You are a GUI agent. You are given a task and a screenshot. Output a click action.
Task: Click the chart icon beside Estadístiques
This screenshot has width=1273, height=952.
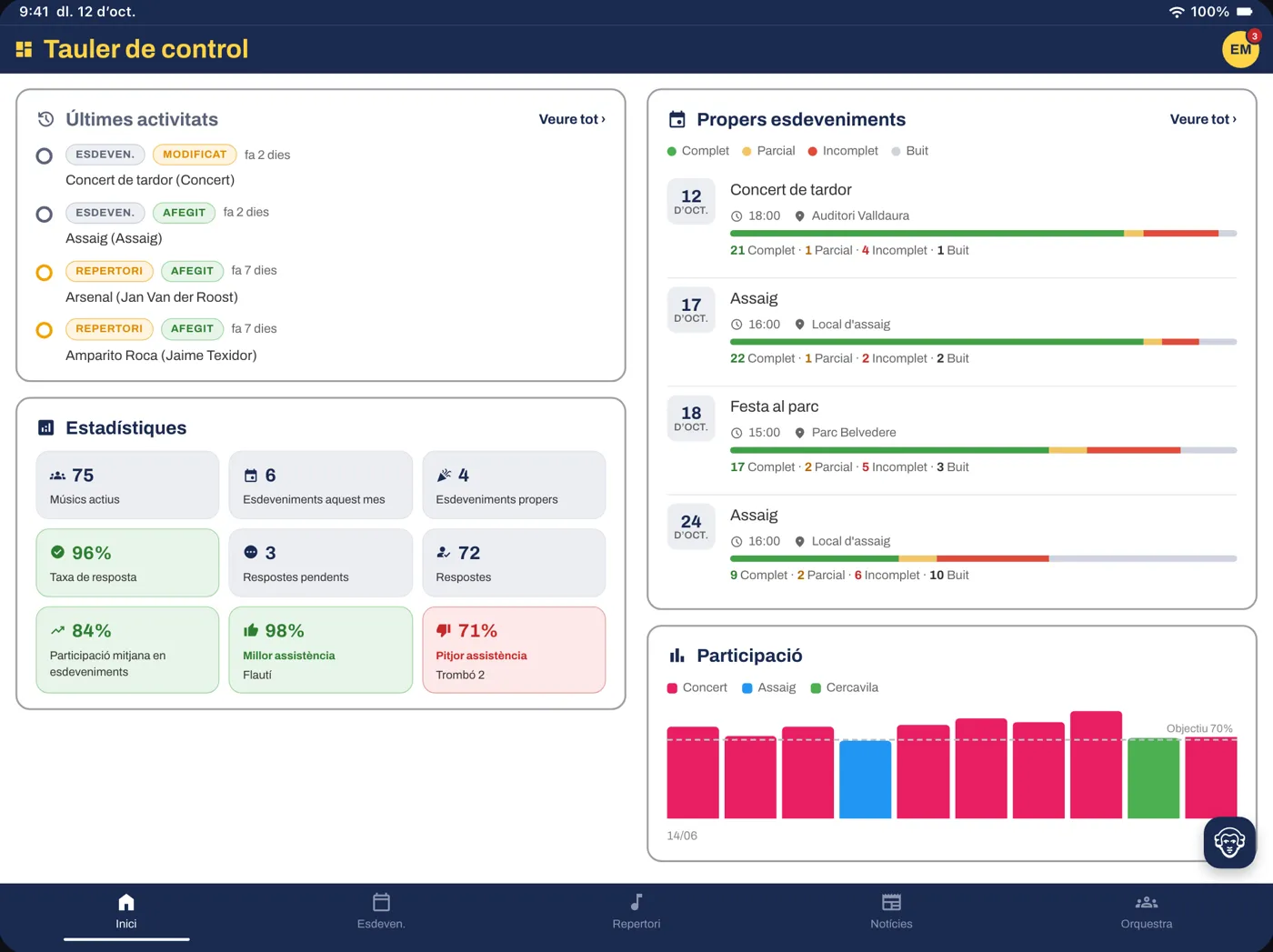coord(46,427)
